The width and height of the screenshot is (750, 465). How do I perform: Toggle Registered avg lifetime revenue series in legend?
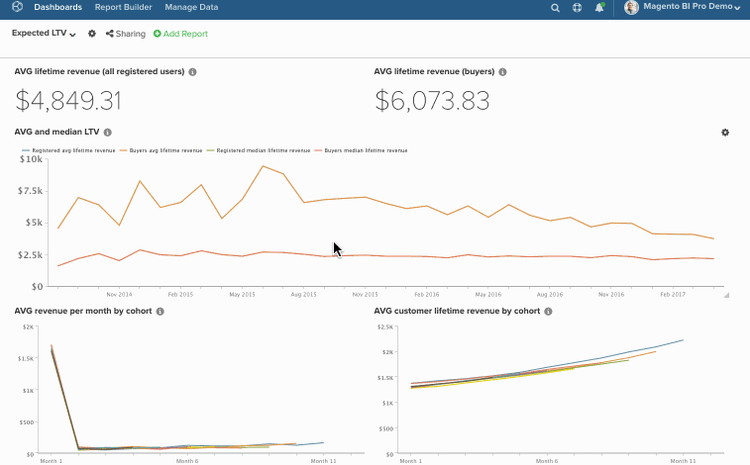70,150
